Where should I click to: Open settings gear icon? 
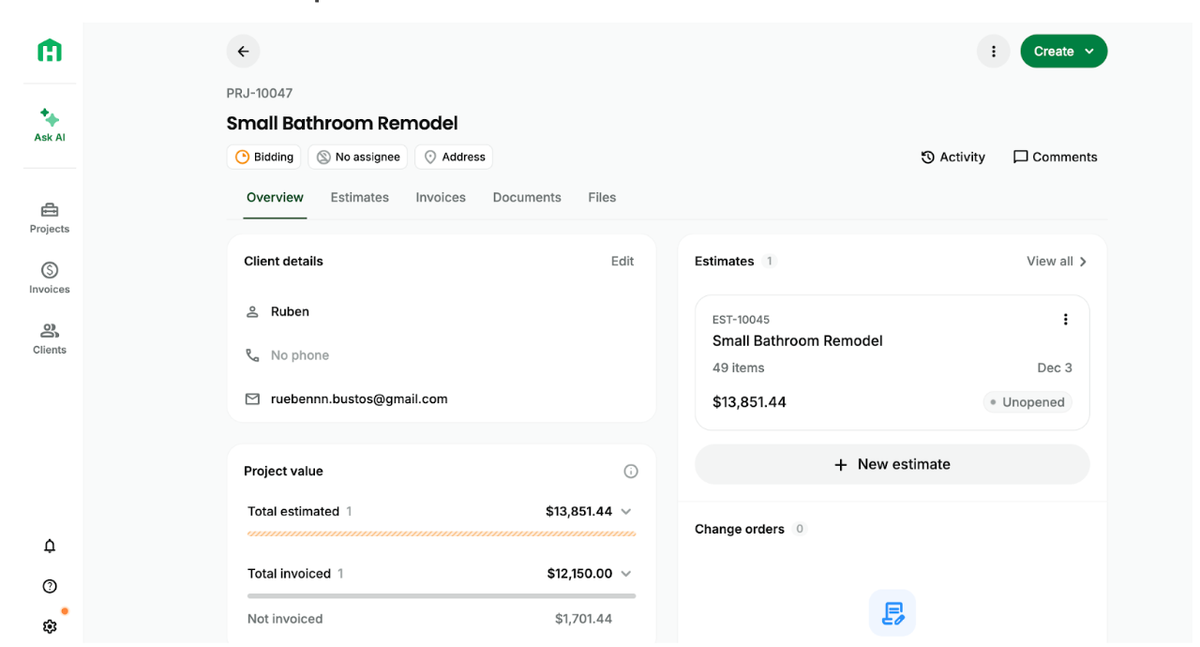pos(49,626)
